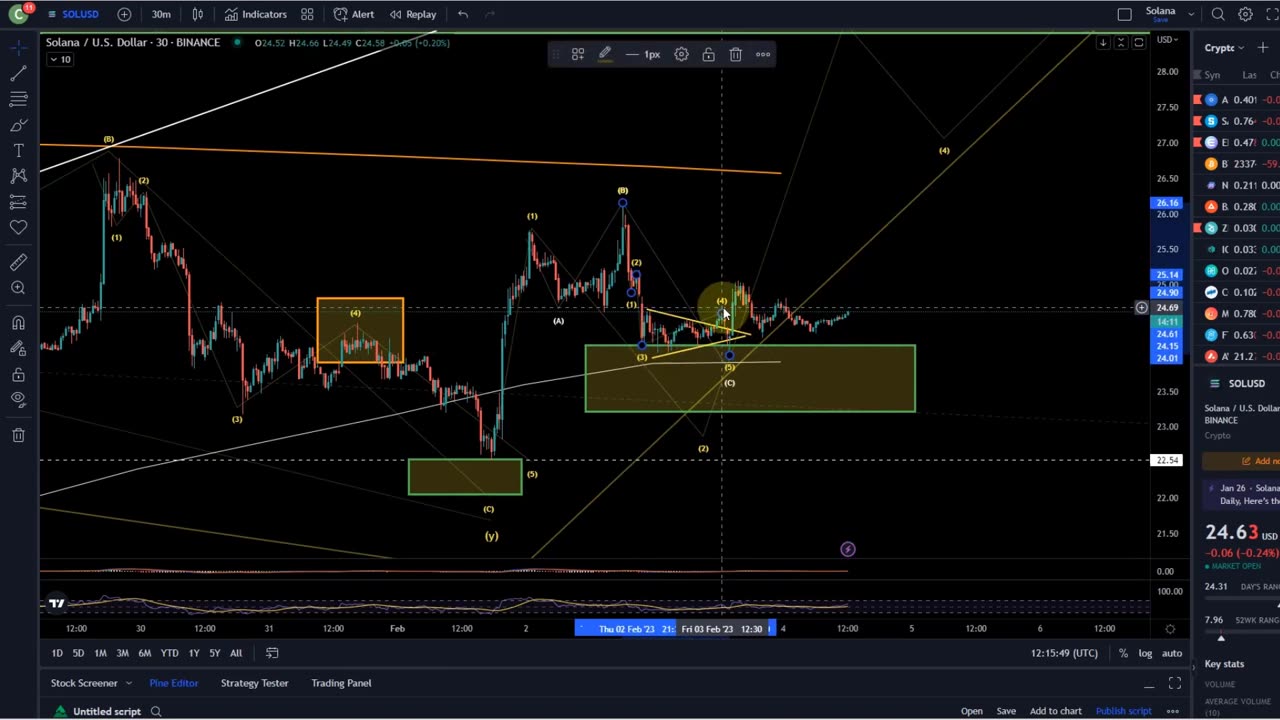Open the Indicators dialog
The width and height of the screenshot is (1280, 720).
256,14
